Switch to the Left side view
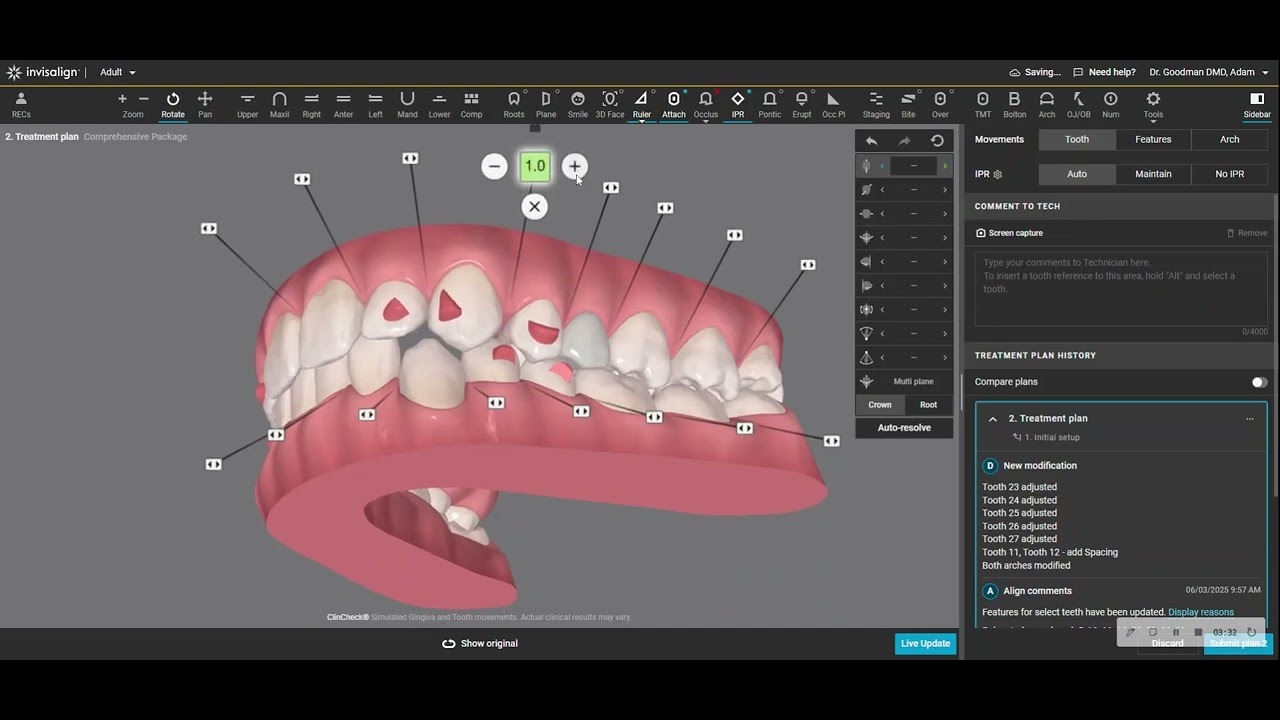1280x720 pixels. 376,104
